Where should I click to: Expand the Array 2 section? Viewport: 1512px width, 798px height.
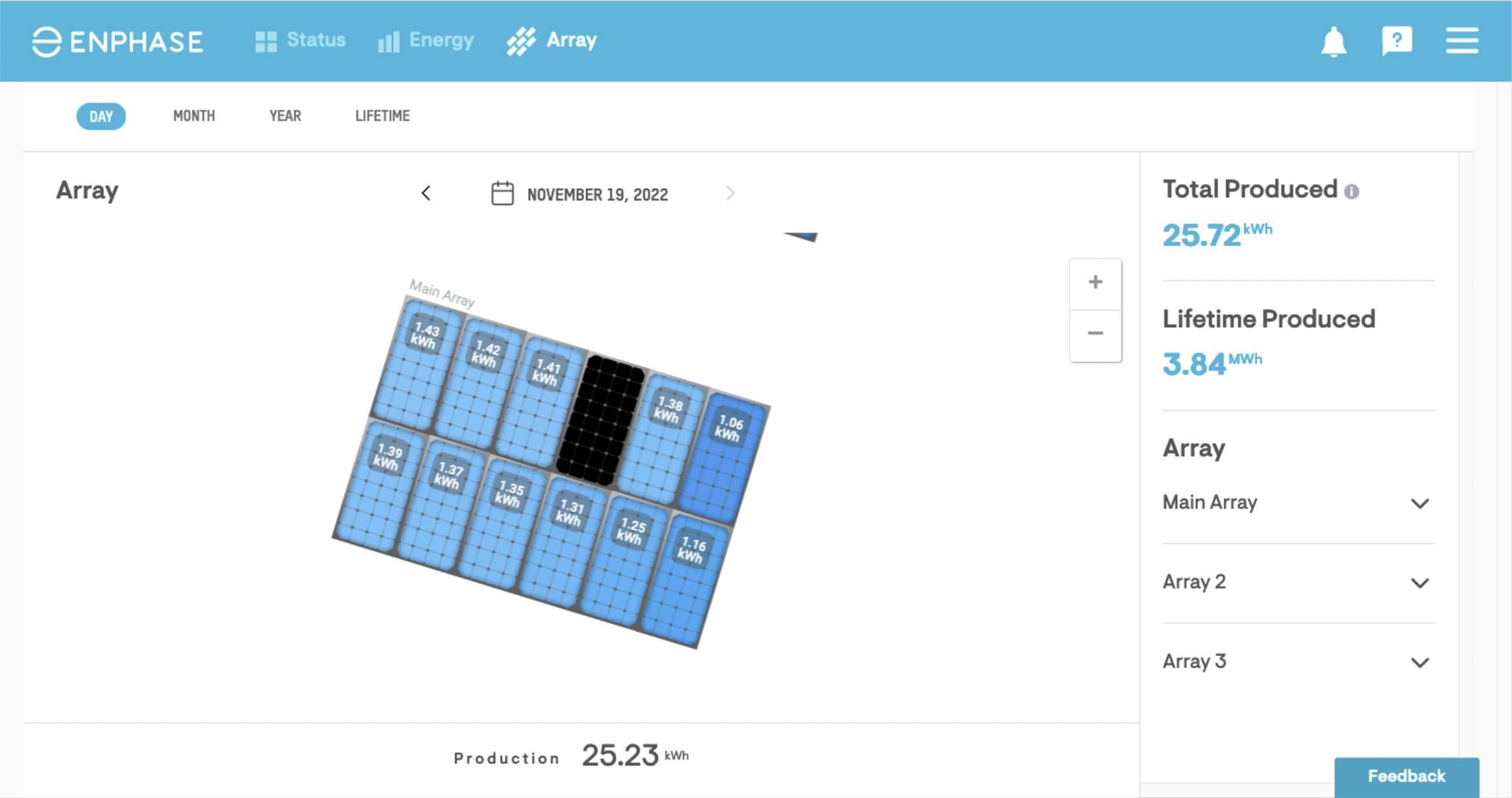1420,583
